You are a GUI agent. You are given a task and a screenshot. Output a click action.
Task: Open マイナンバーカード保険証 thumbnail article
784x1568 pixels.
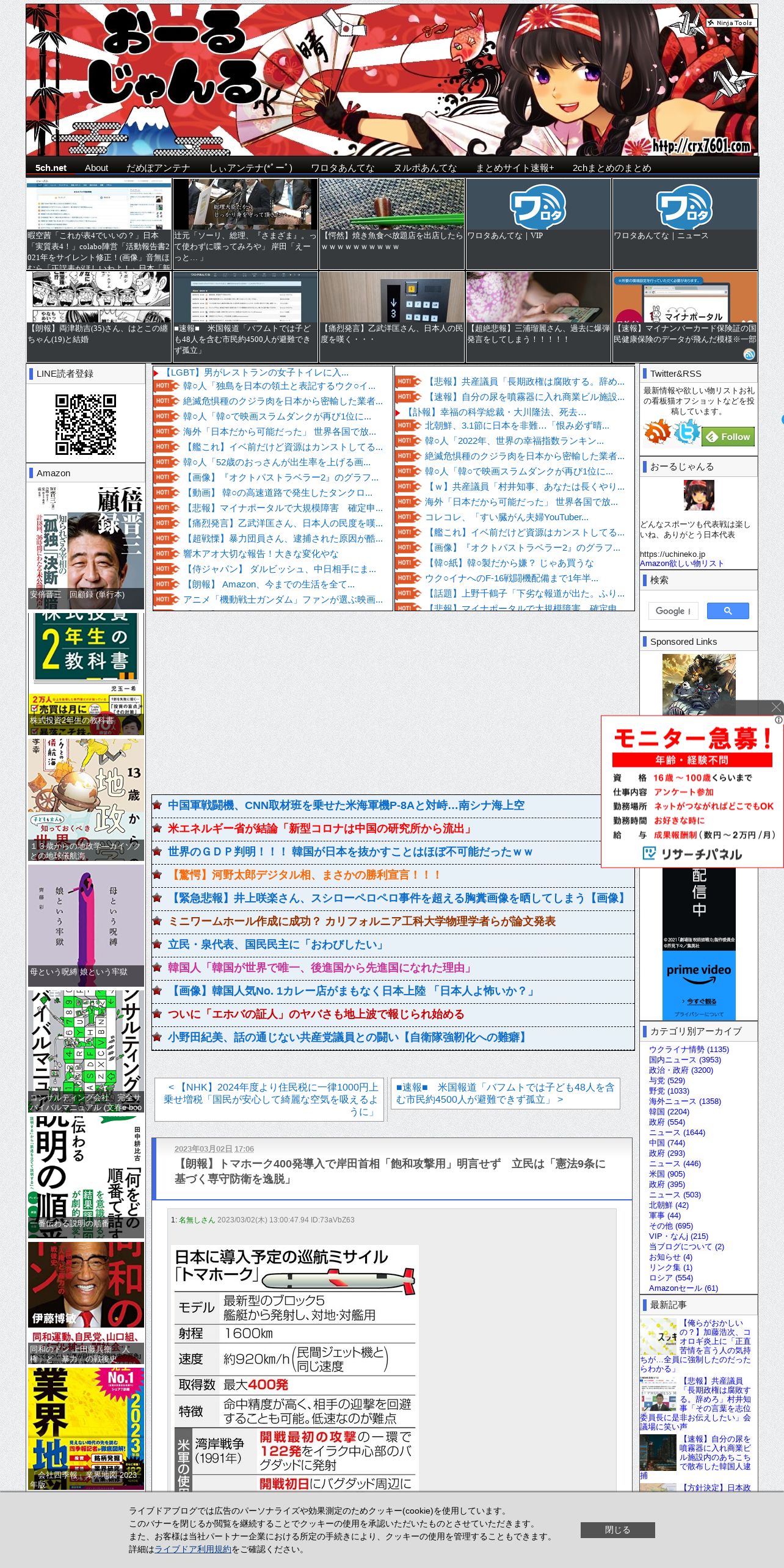tap(684, 316)
